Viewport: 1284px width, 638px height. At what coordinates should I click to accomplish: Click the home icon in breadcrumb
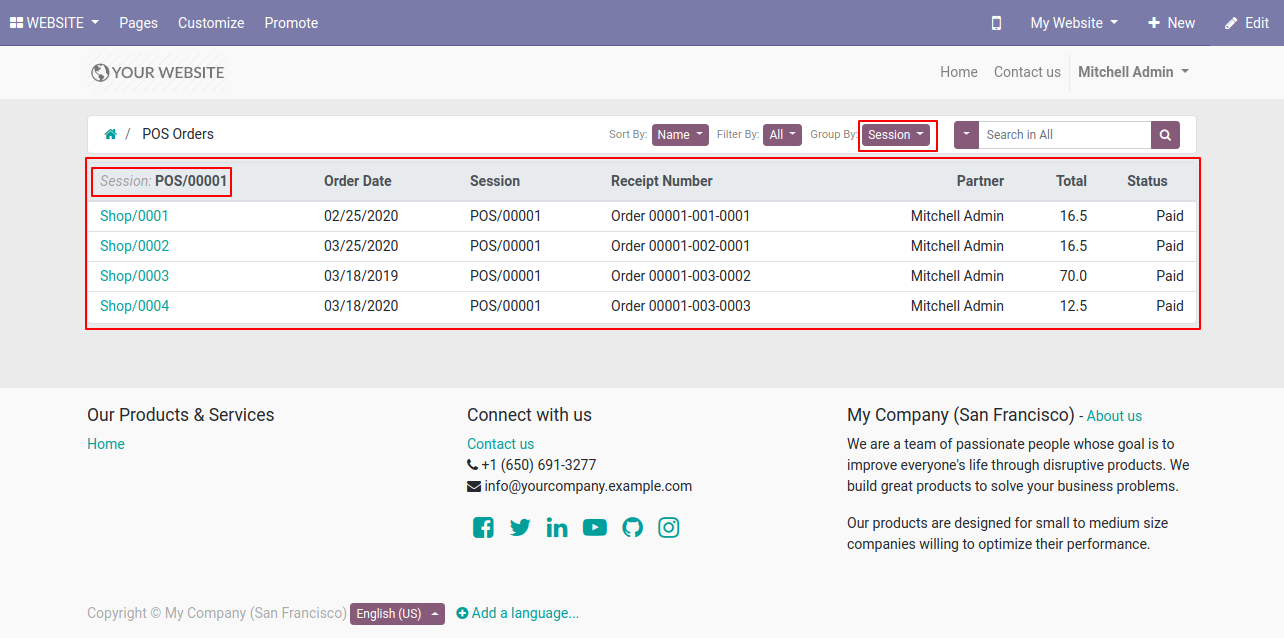(x=111, y=134)
